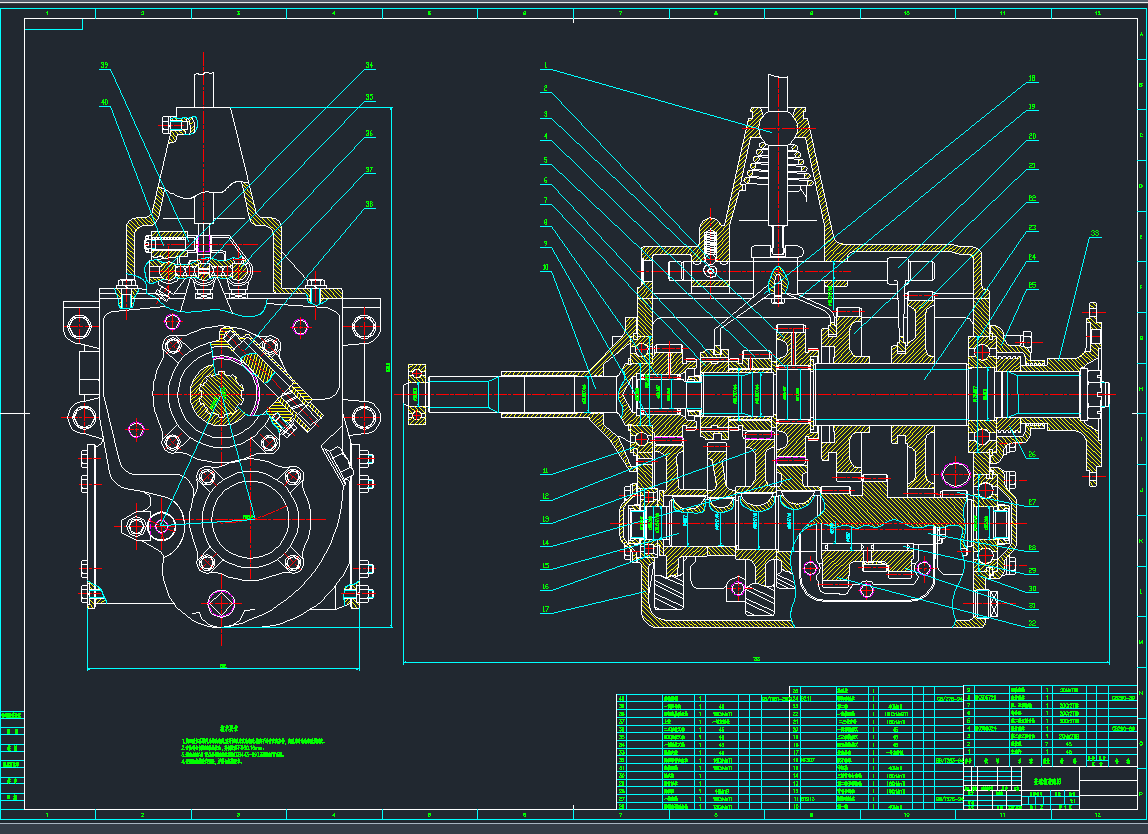The width and height of the screenshot is (1148, 834).
Task: Click leader callout number 40 on side view
Action: click(104, 103)
